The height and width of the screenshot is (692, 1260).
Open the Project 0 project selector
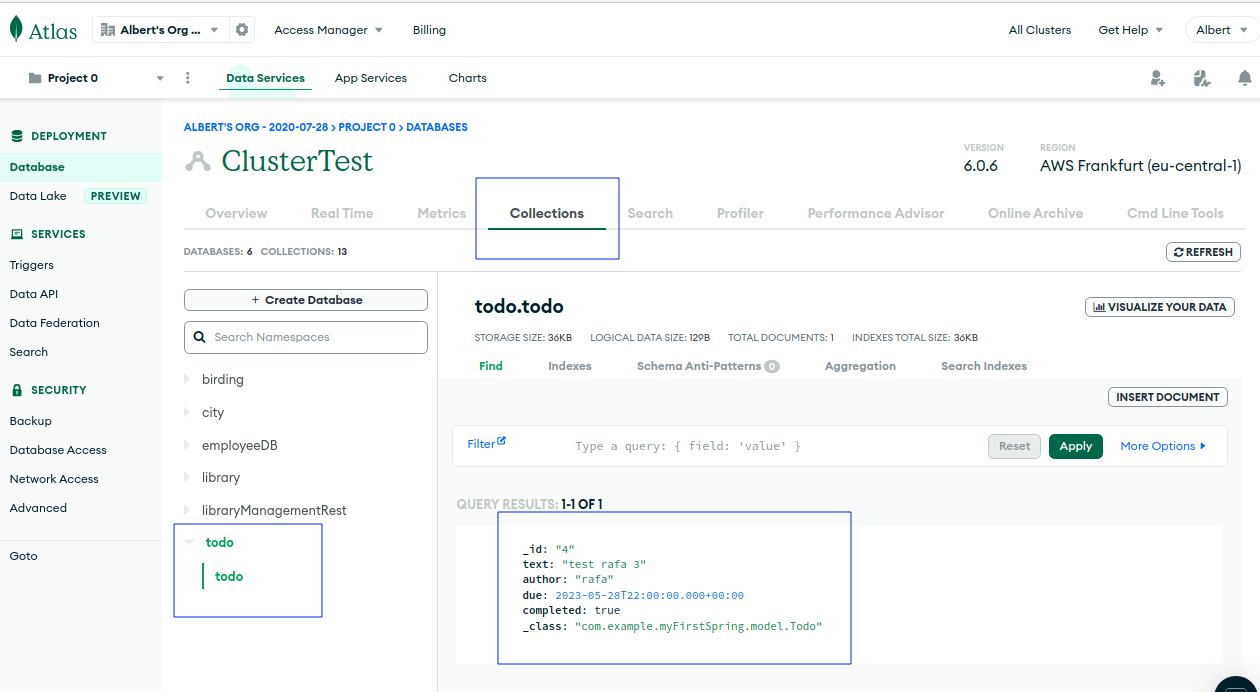tap(96, 78)
